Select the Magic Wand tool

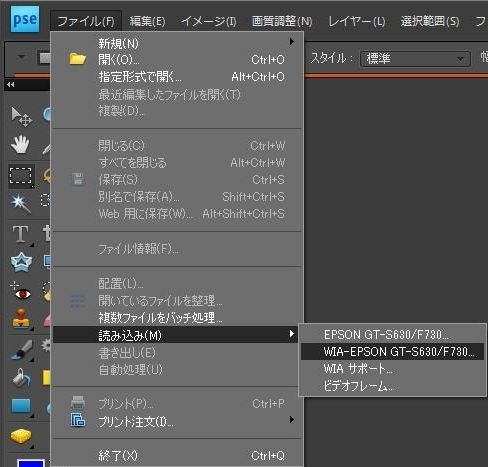21,203
